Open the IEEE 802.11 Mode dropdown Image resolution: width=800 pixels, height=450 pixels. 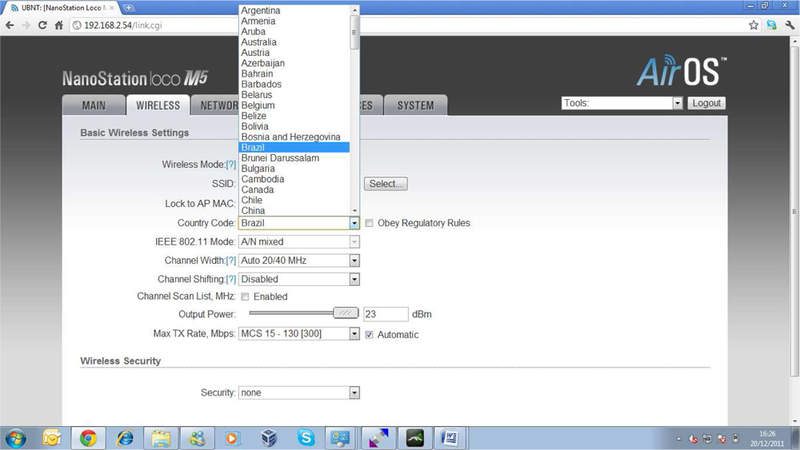tap(299, 242)
